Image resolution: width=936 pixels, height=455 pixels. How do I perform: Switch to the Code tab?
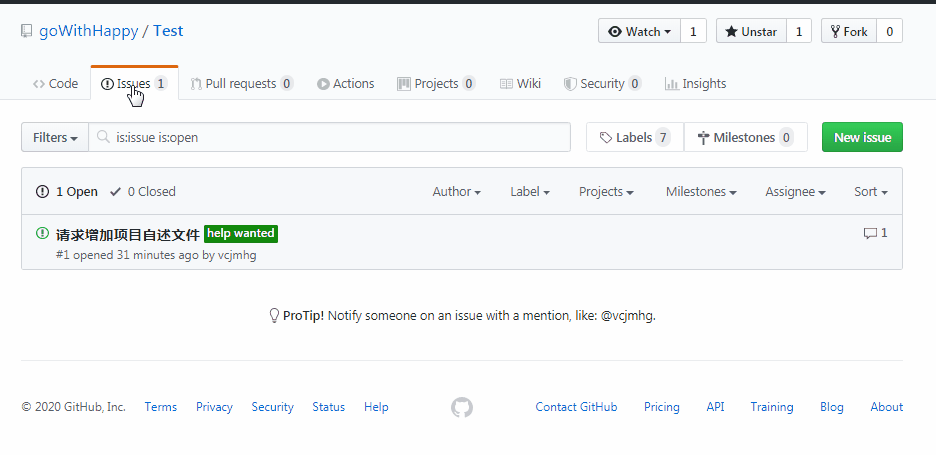pyautogui.click(x=56, y=84)
